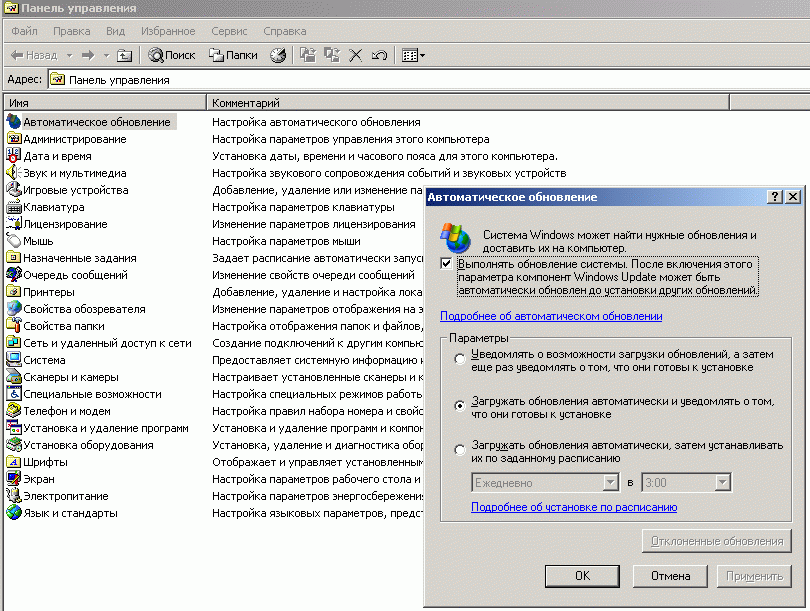Screen dimensions: 810x611
Task: Select the Установка оборудования icon
Action: (x=13, y=445)
